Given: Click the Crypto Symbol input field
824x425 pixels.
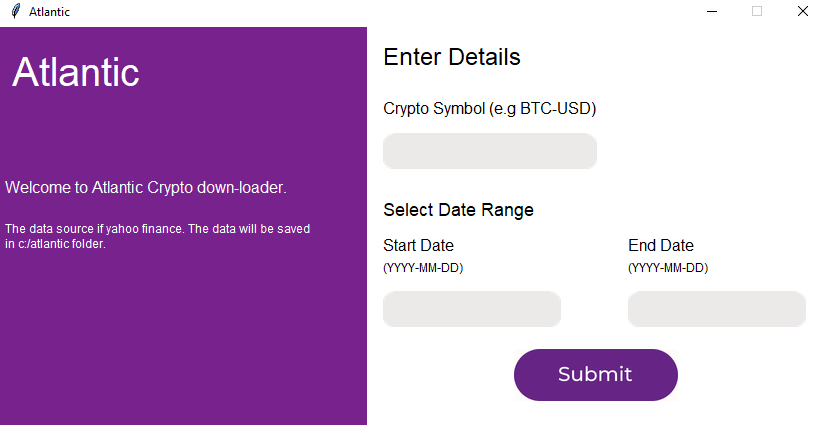Looking at the screenshot, I should pyautogui.click(x=490, y=151).
